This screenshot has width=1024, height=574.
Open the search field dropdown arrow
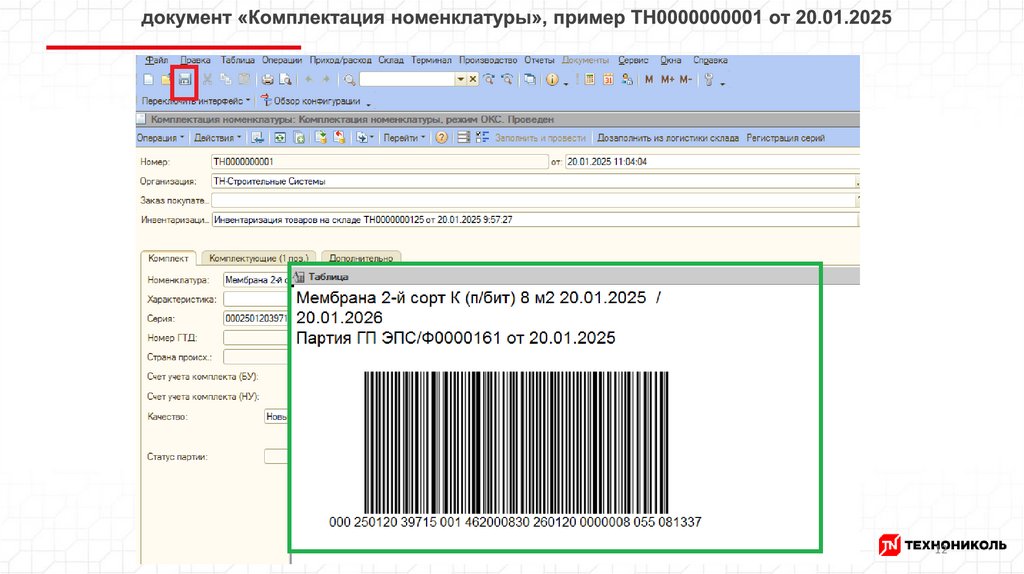[460, 80]
